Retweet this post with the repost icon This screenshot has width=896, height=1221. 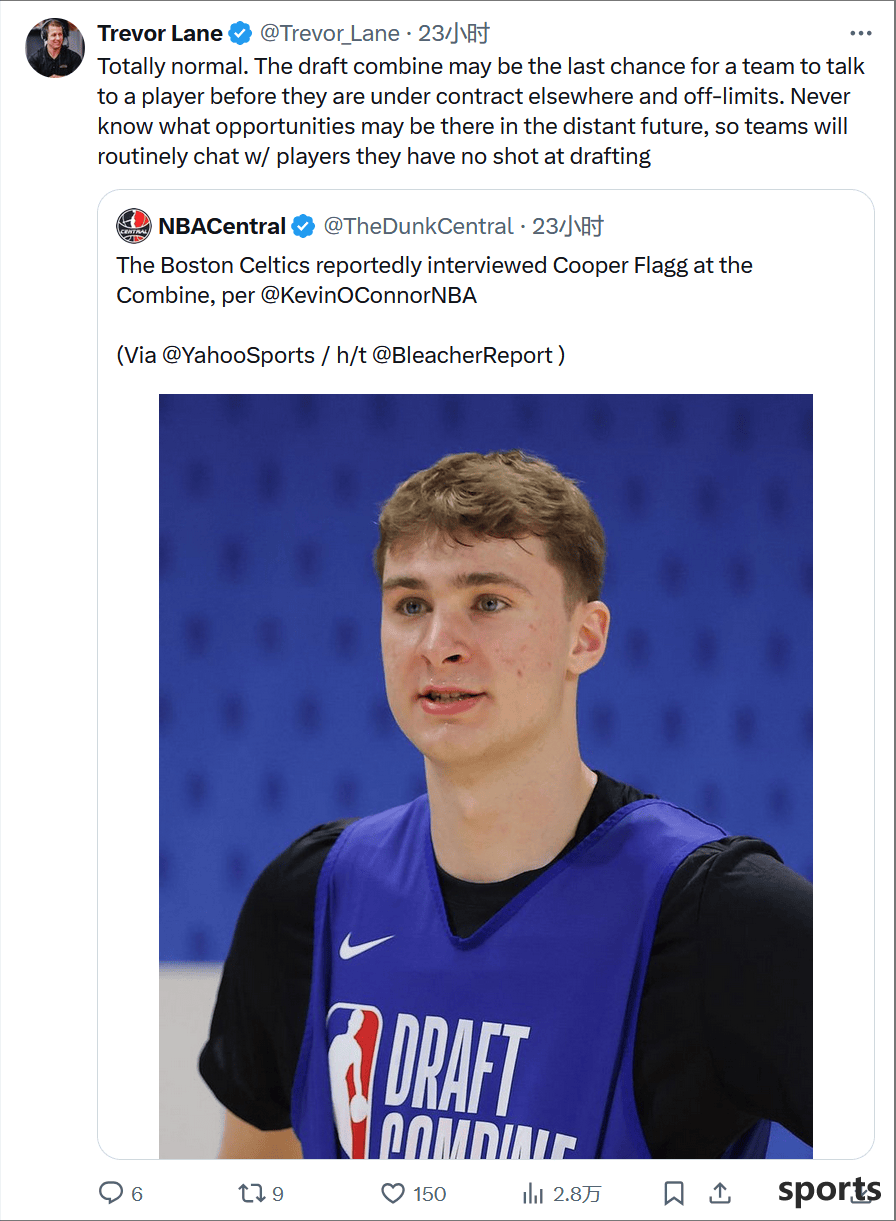tap(250, 1193)
